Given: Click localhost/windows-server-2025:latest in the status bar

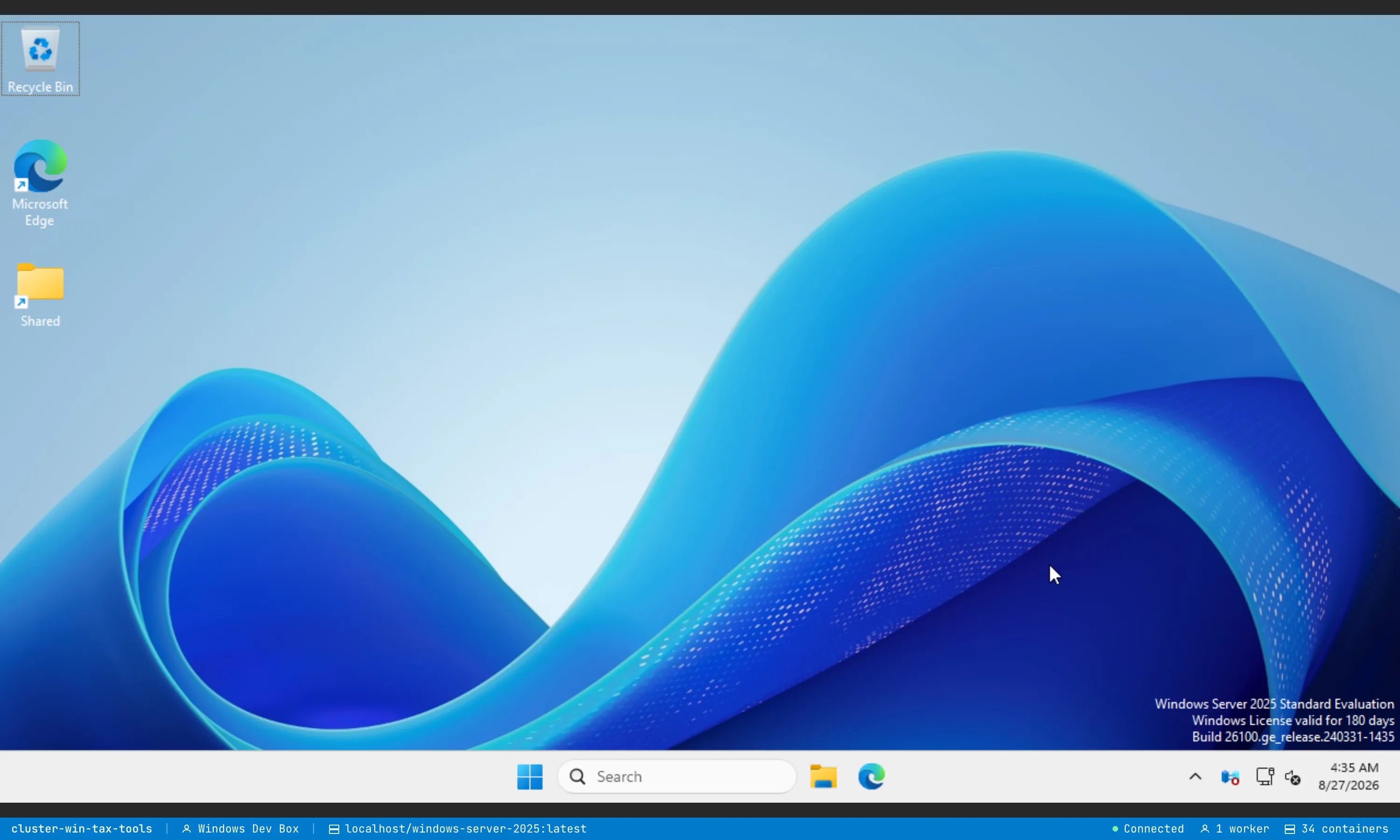Looking at the screenshot, I should tap(458, 829).
